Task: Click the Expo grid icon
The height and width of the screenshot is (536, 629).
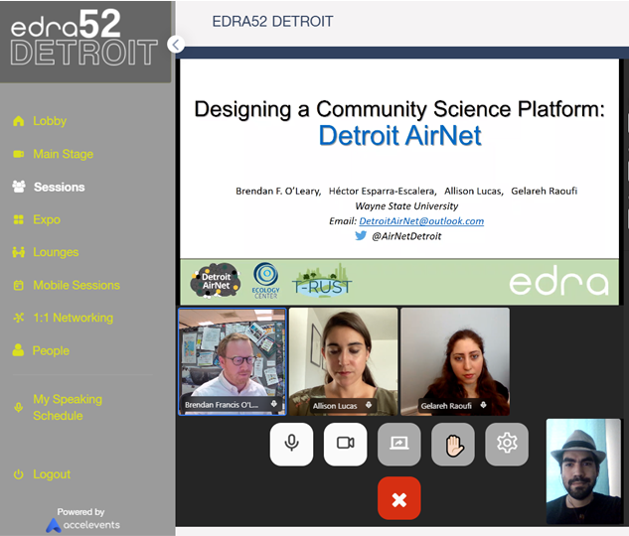Action: coord(18,219)
